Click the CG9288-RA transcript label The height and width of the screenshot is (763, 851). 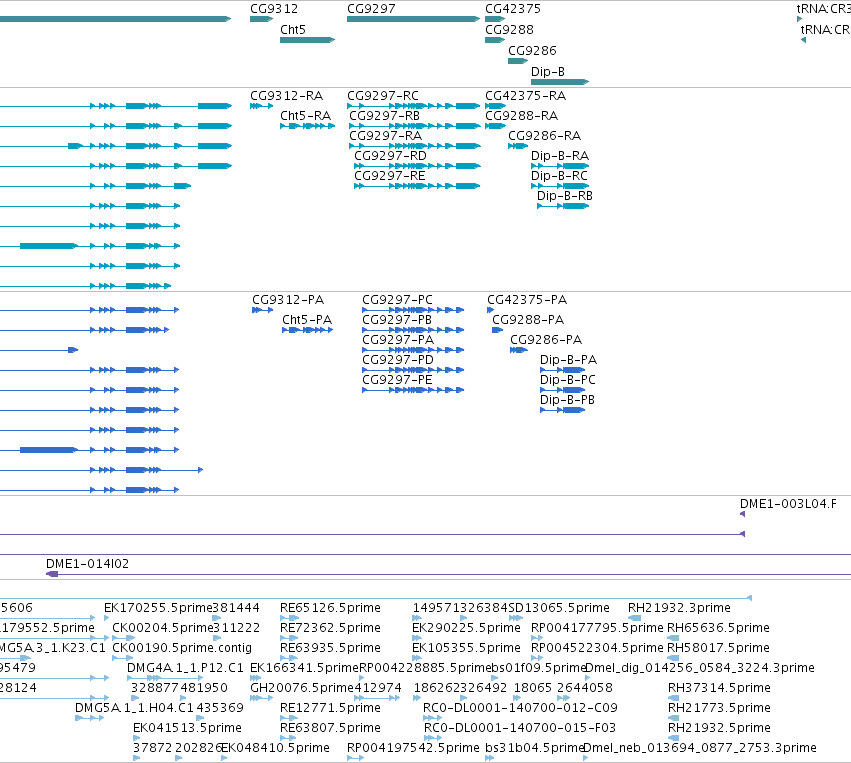[x=522, y=116]
